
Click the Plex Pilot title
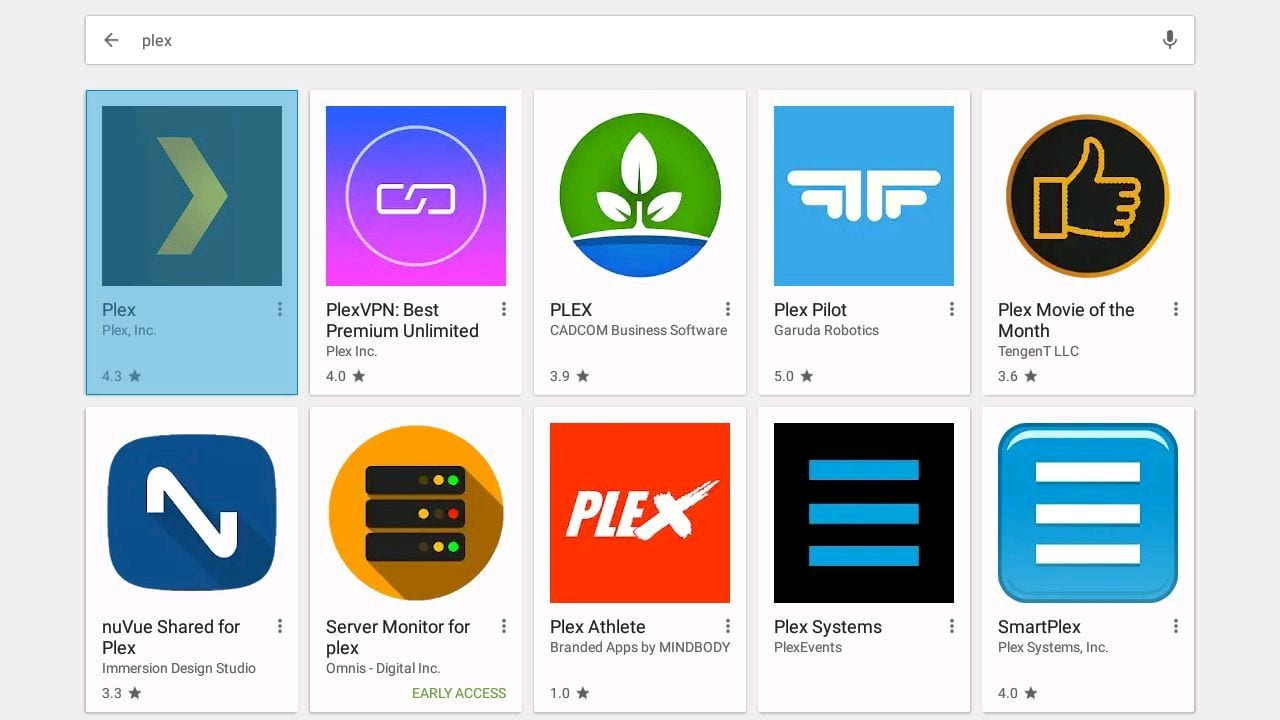pos(810,310)
